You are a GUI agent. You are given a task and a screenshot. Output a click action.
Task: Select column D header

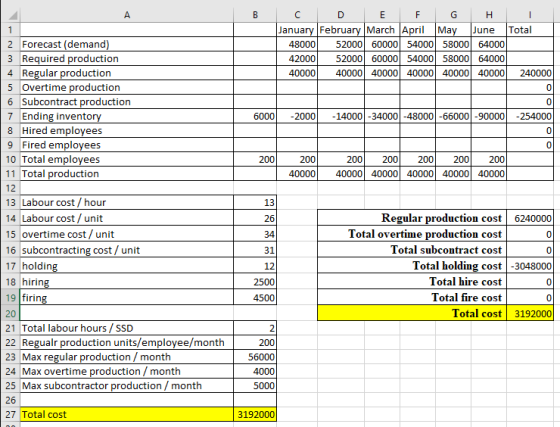[x=341, y=15]
